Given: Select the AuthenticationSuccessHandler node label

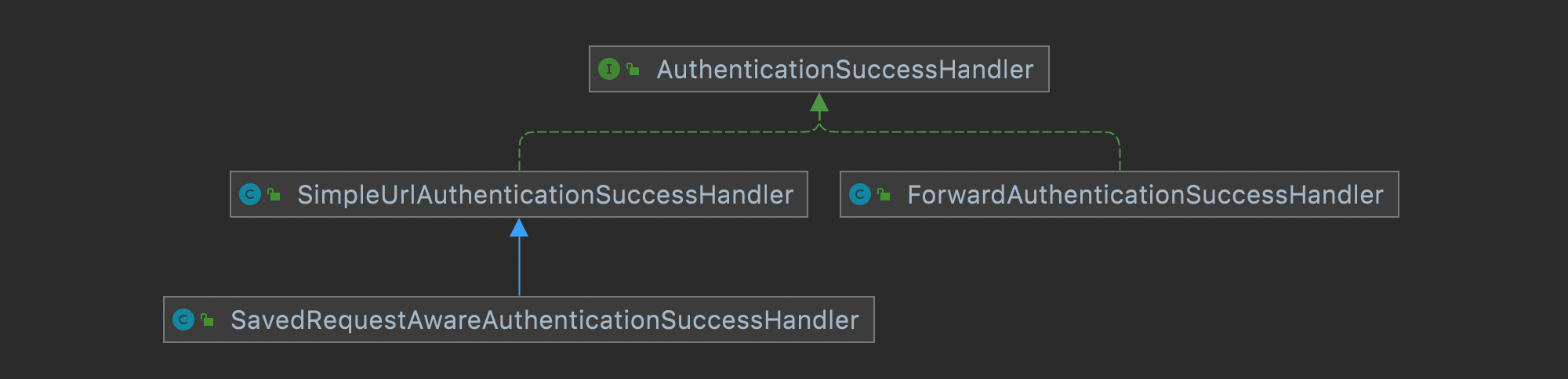Looking at the screenshot, I should click(x=844, y=70).
